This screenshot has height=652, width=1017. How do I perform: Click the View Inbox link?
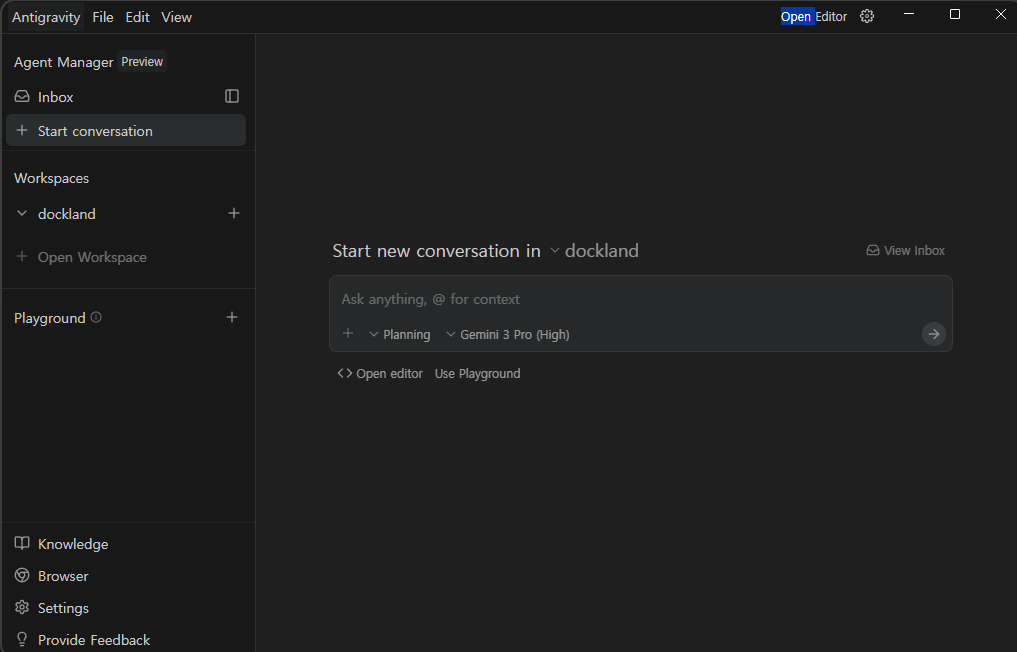(905, 251)
